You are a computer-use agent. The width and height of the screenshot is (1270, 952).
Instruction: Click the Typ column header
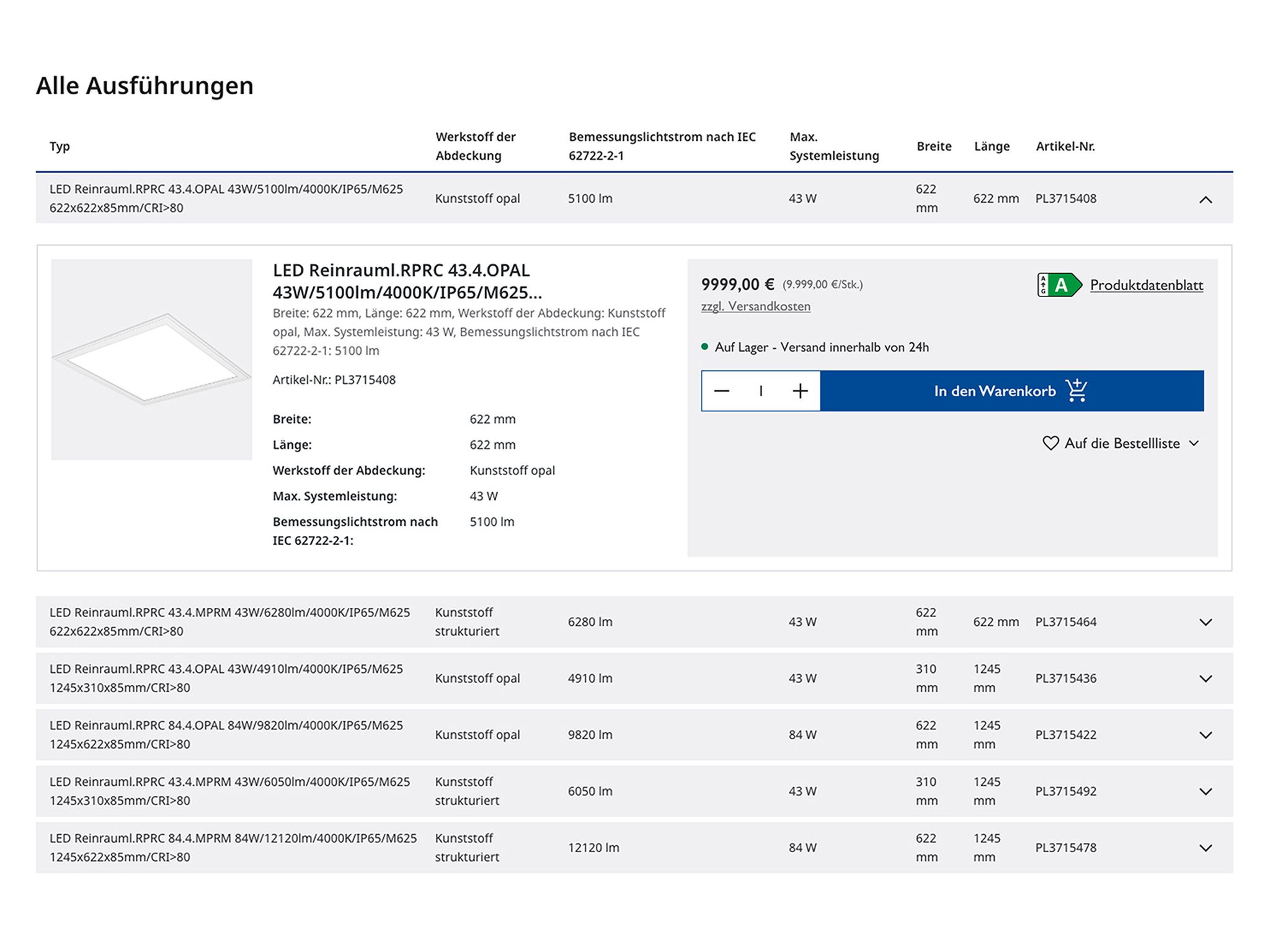[60, 146]
